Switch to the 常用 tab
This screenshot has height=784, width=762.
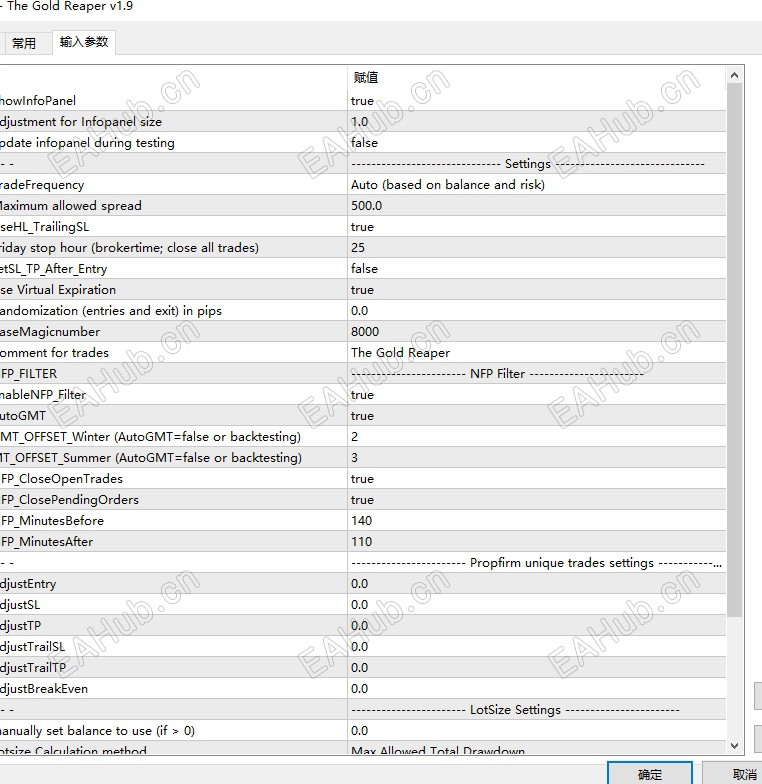pos(23,43)
